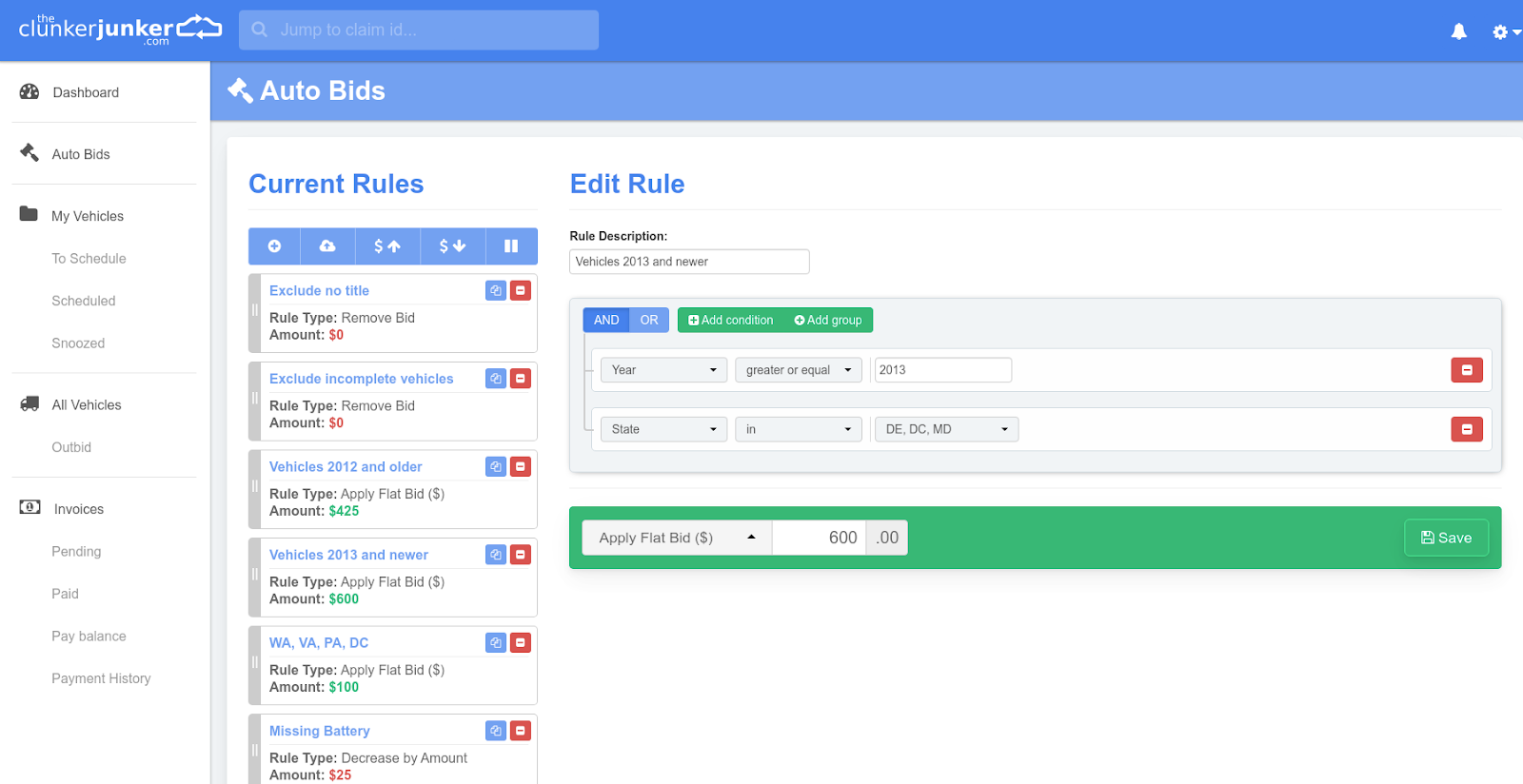Open the notifications bell
The image size is (1523, 784).
pyautogui.click(x=1458, y=31)
